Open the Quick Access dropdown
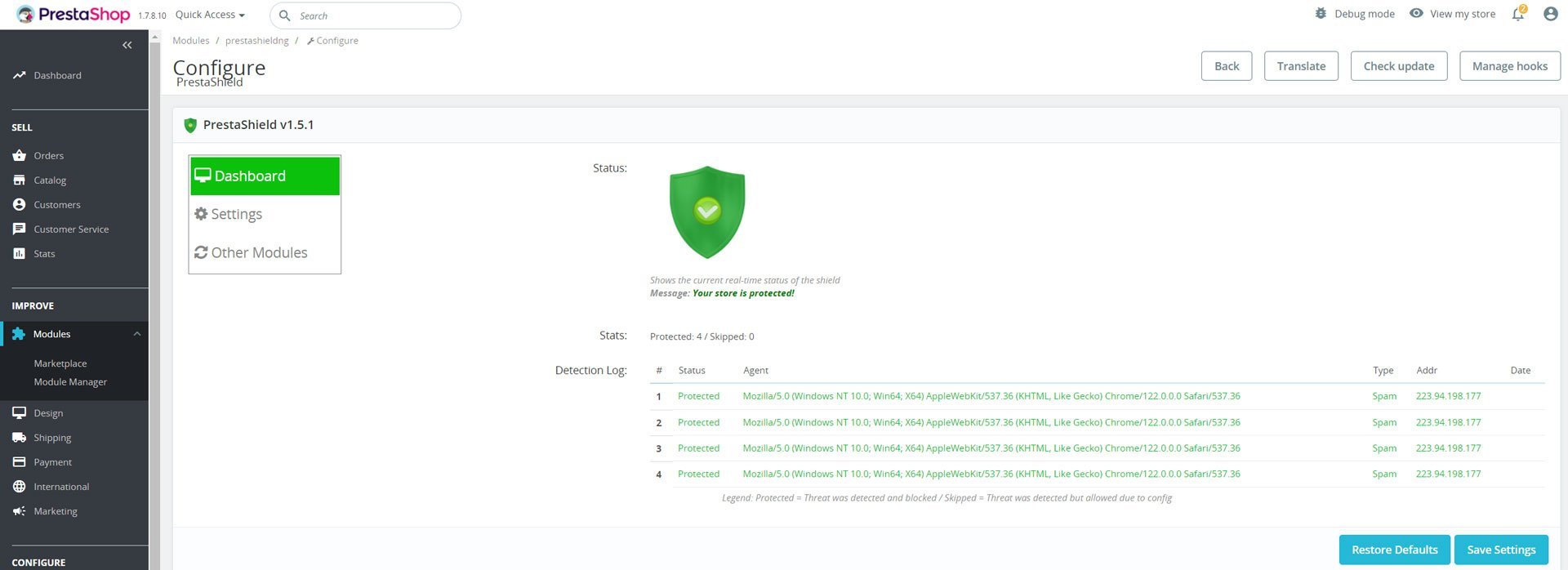The image size is (1568, 570). click(x=210, y=15)
